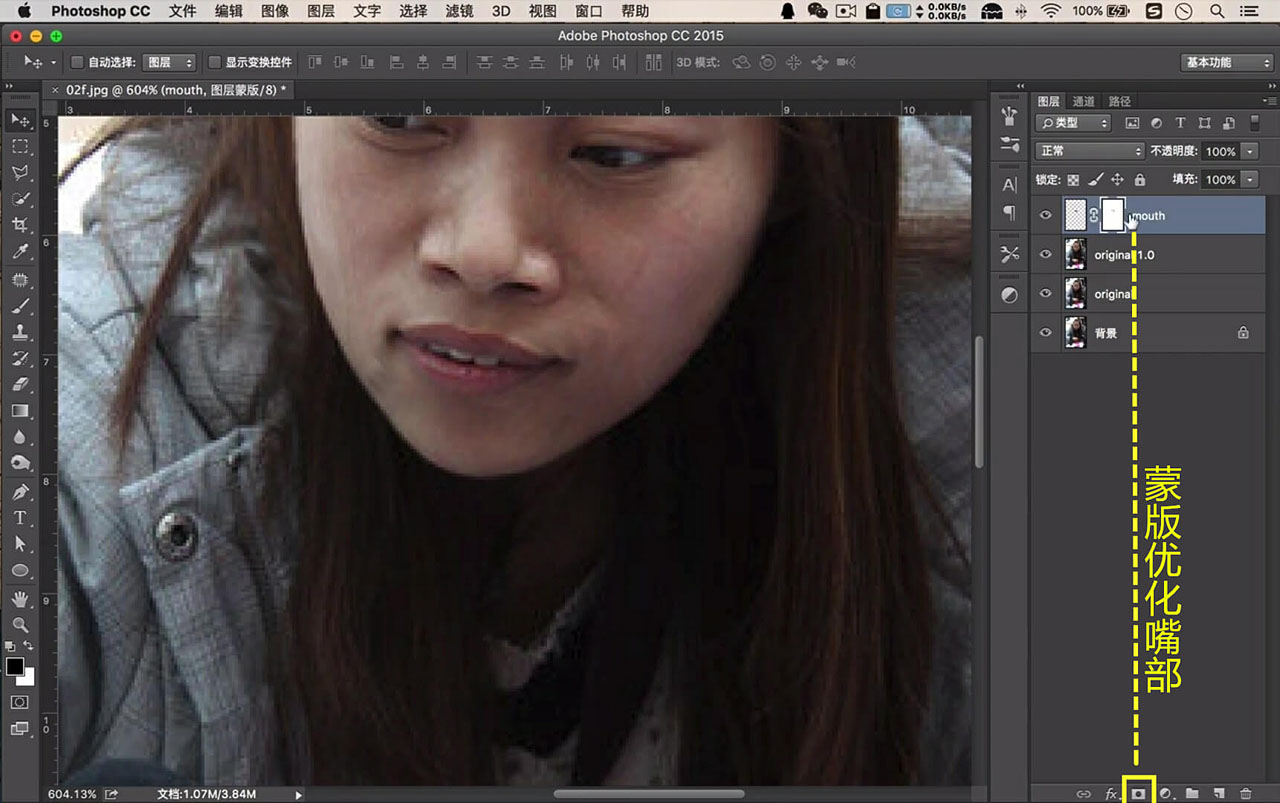Delete layer using the trash icon
Image resolution: width=1280 pixels, height=803 pixels.
(1245, 793)
